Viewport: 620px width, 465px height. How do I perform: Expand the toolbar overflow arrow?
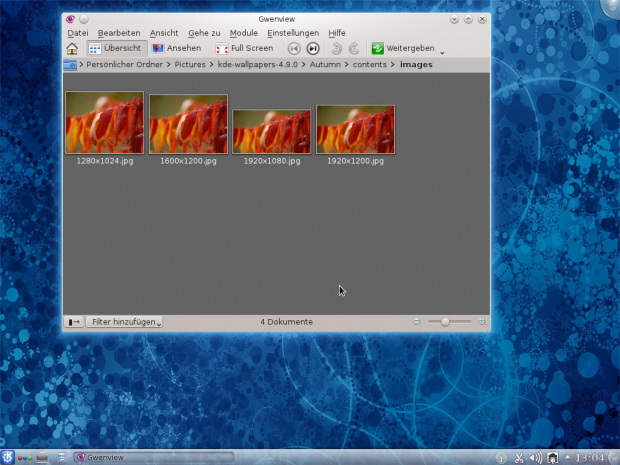coord(442,50)
